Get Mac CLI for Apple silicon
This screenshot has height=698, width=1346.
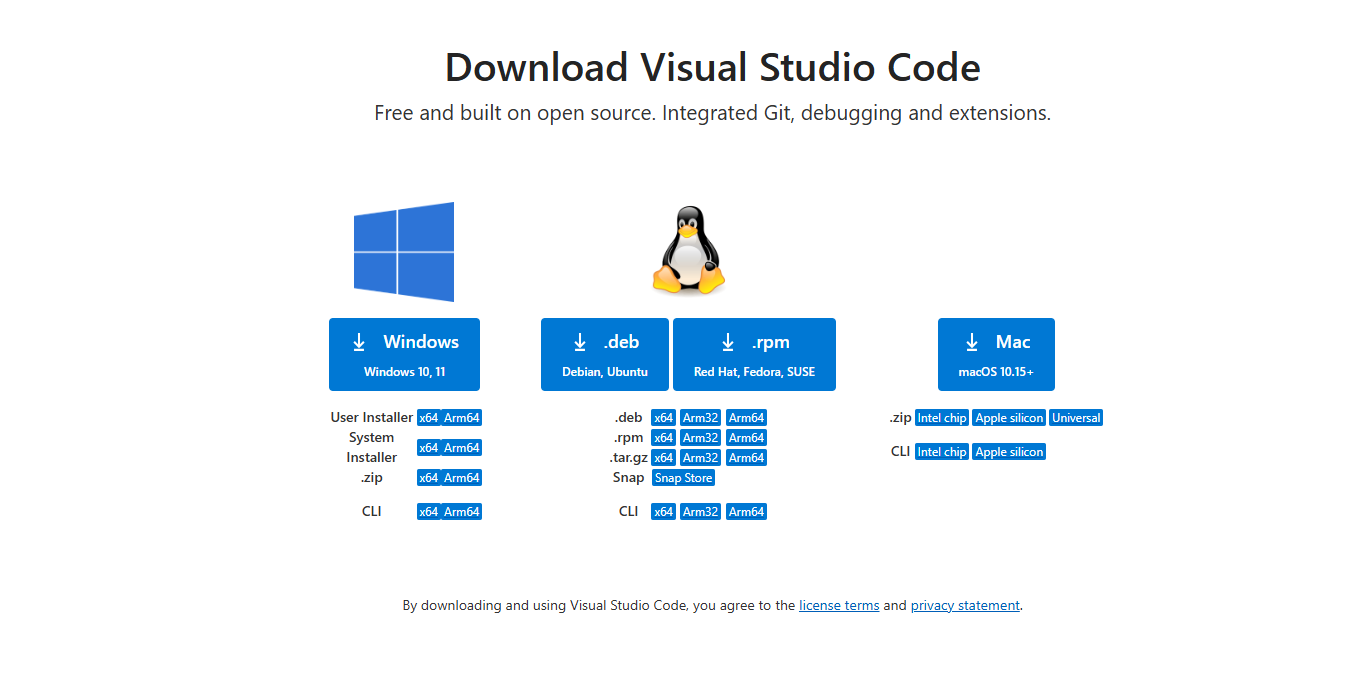pyautogui.click(x=1009, y=452)
